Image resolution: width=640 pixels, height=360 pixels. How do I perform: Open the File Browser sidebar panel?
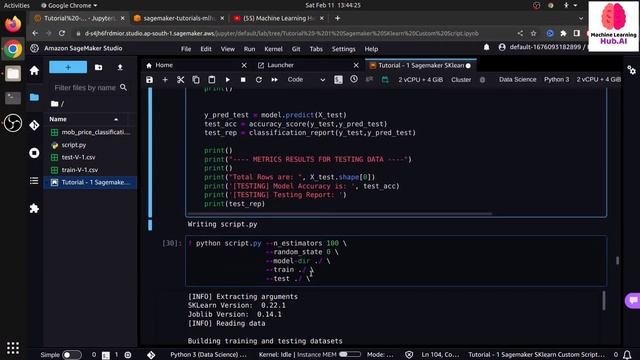(34, 97)
